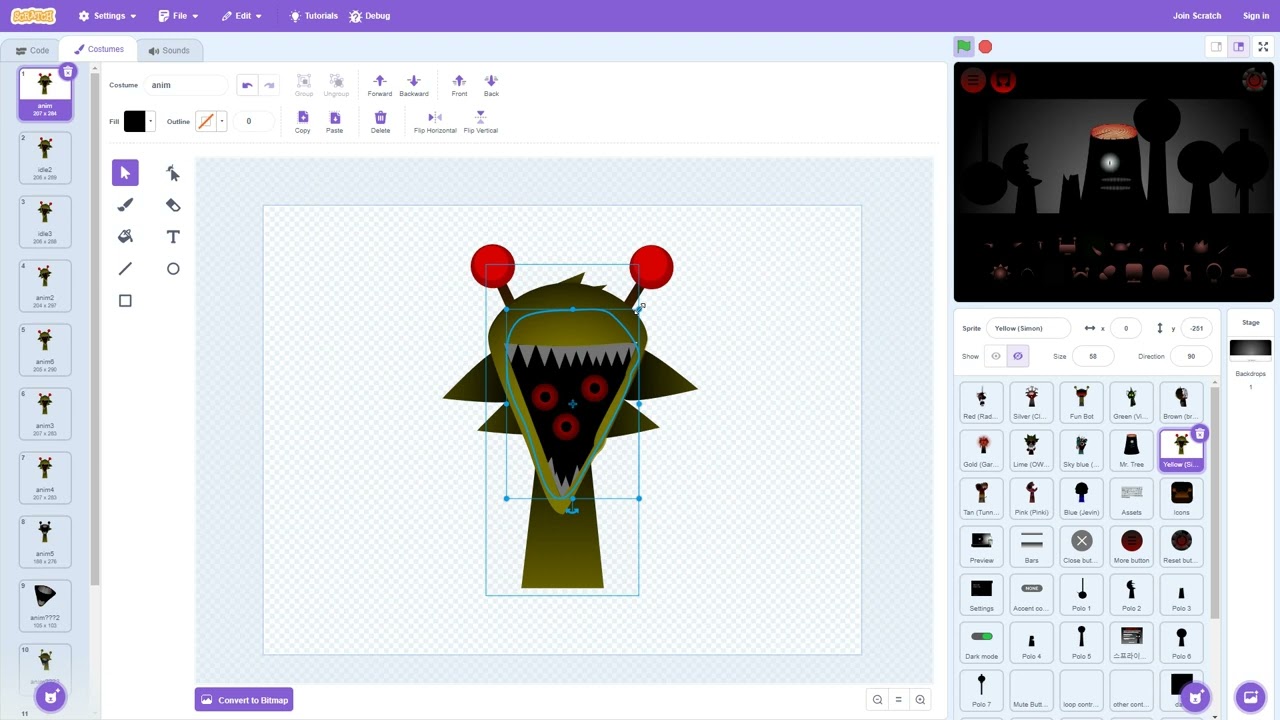Open the Edit menu
This screenshot has width=1280, height=720.
click(x=242, y=16)
